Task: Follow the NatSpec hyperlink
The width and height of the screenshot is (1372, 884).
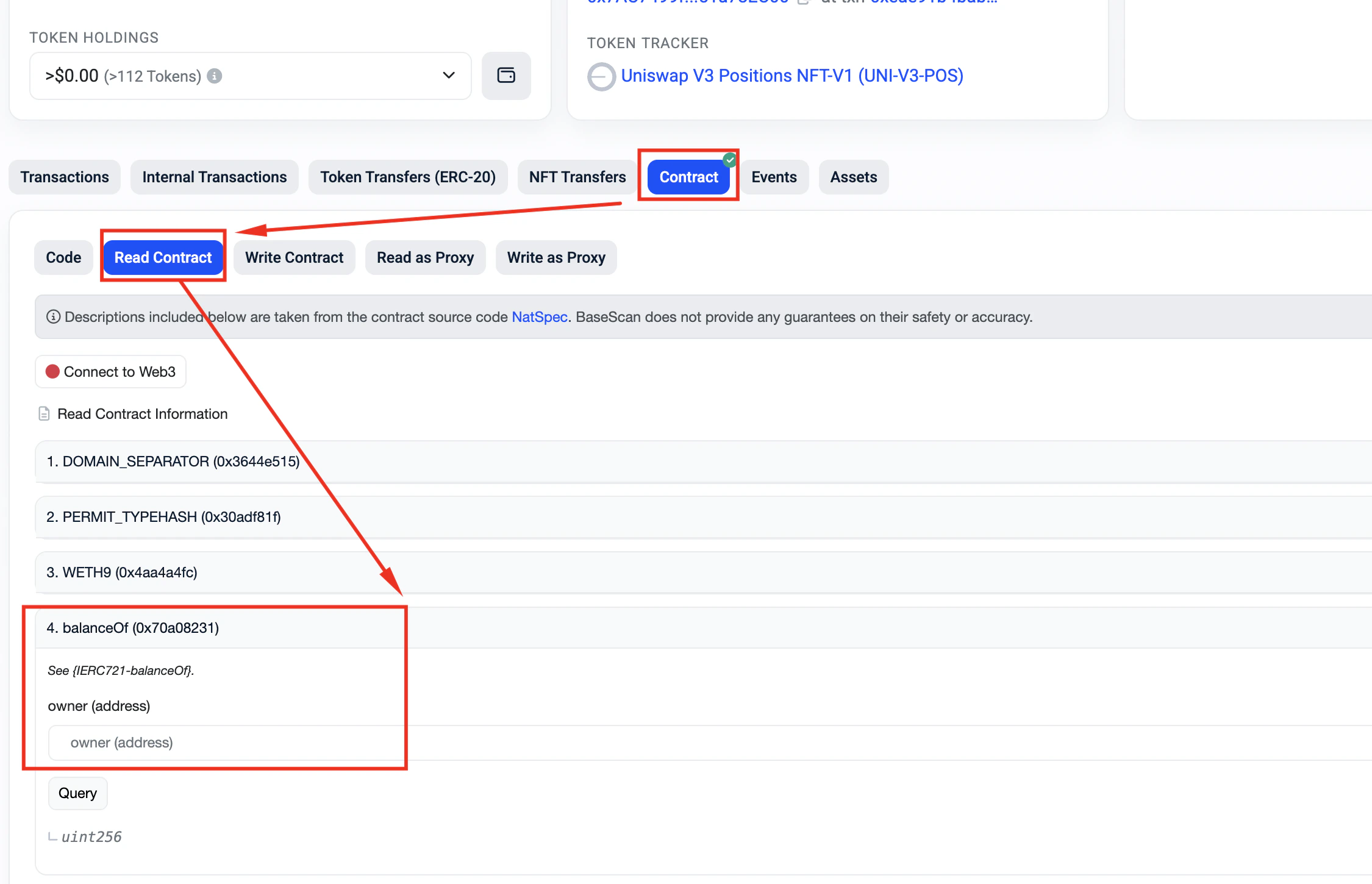Action: (539, 316)
